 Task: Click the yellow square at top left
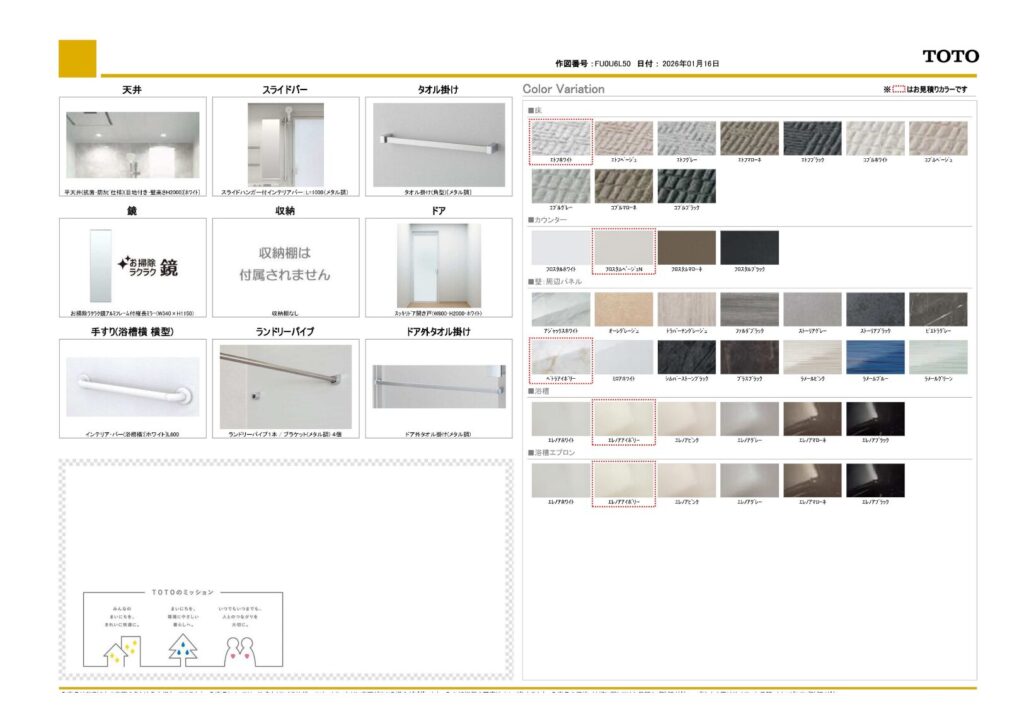click(78, 58)
